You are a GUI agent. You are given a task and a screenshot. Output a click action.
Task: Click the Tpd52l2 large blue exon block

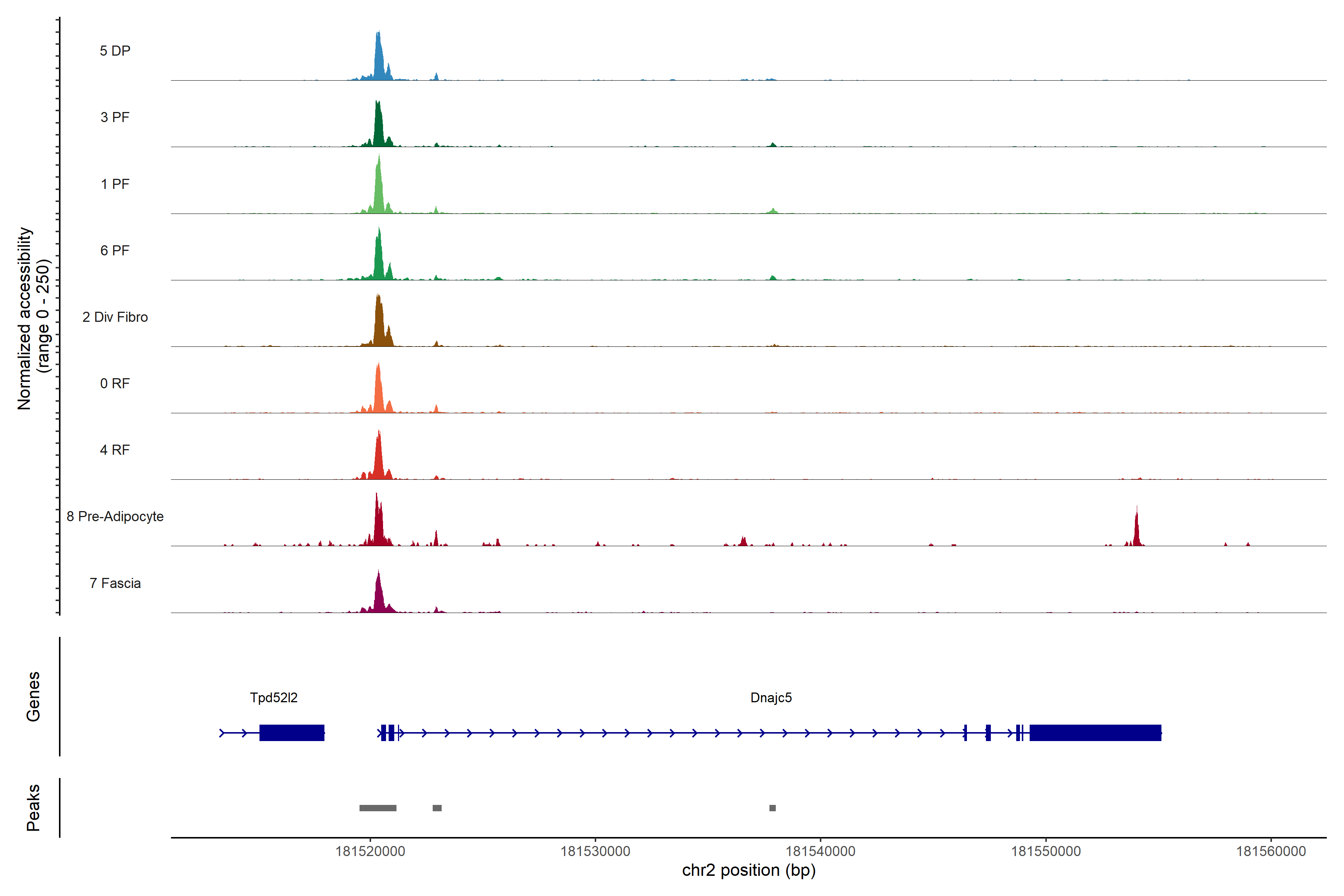pos(292,732)
